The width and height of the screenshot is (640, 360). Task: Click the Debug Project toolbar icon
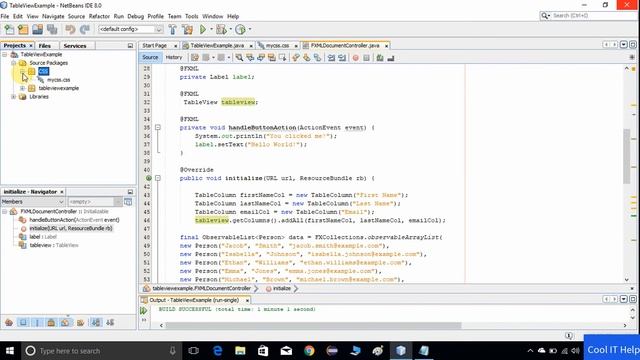[x=221, y=29]
